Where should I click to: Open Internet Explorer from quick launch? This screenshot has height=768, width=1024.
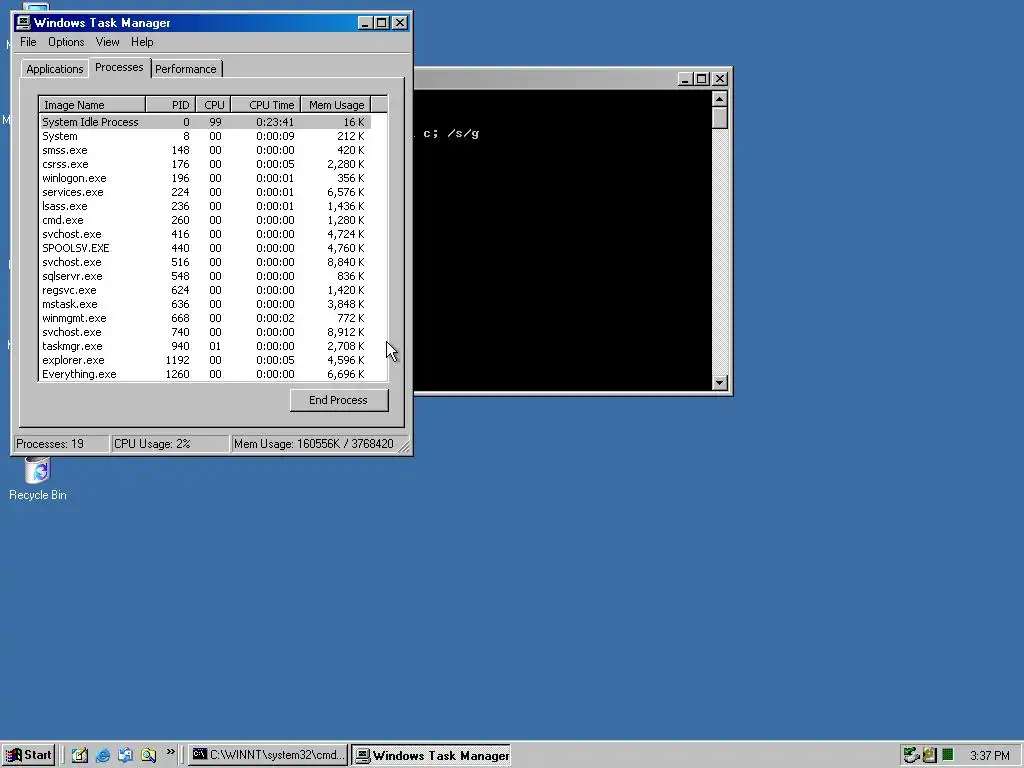coord(103,755)
